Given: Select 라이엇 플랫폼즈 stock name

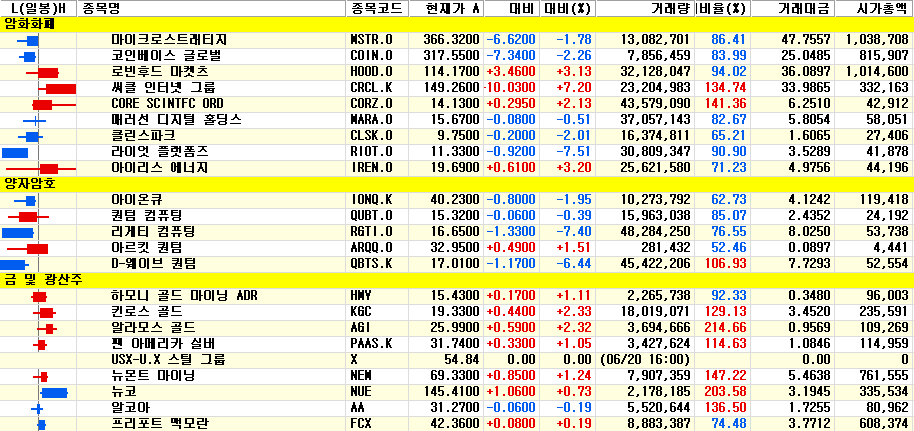Looking at the screenshot, I should tap(160, 152).
